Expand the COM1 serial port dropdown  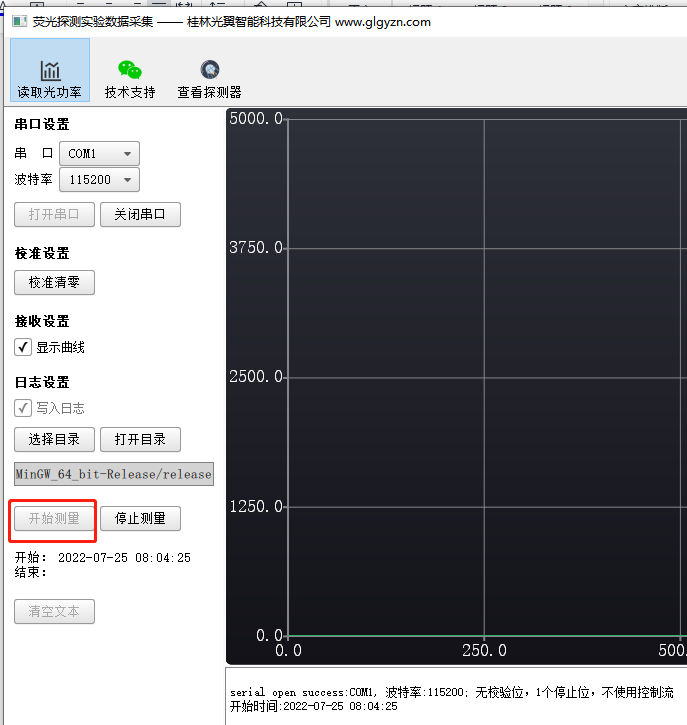[99, 154]
